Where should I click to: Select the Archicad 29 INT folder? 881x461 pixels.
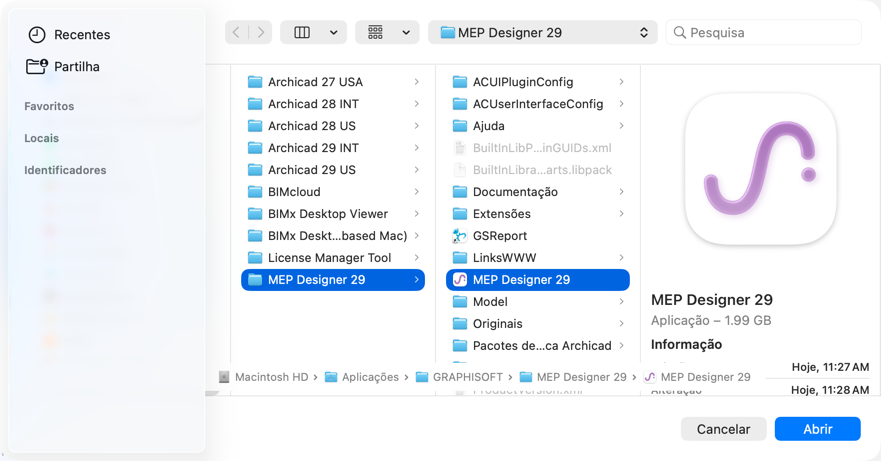click(333, 148)
